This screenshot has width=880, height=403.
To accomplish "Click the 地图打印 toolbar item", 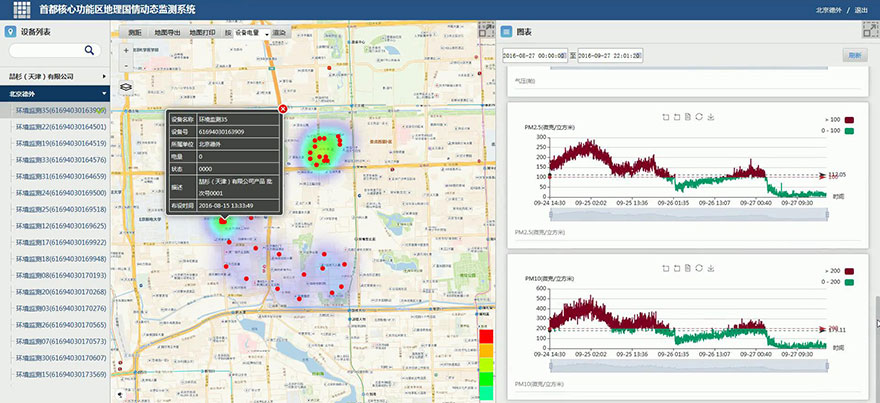I will 203,32.
